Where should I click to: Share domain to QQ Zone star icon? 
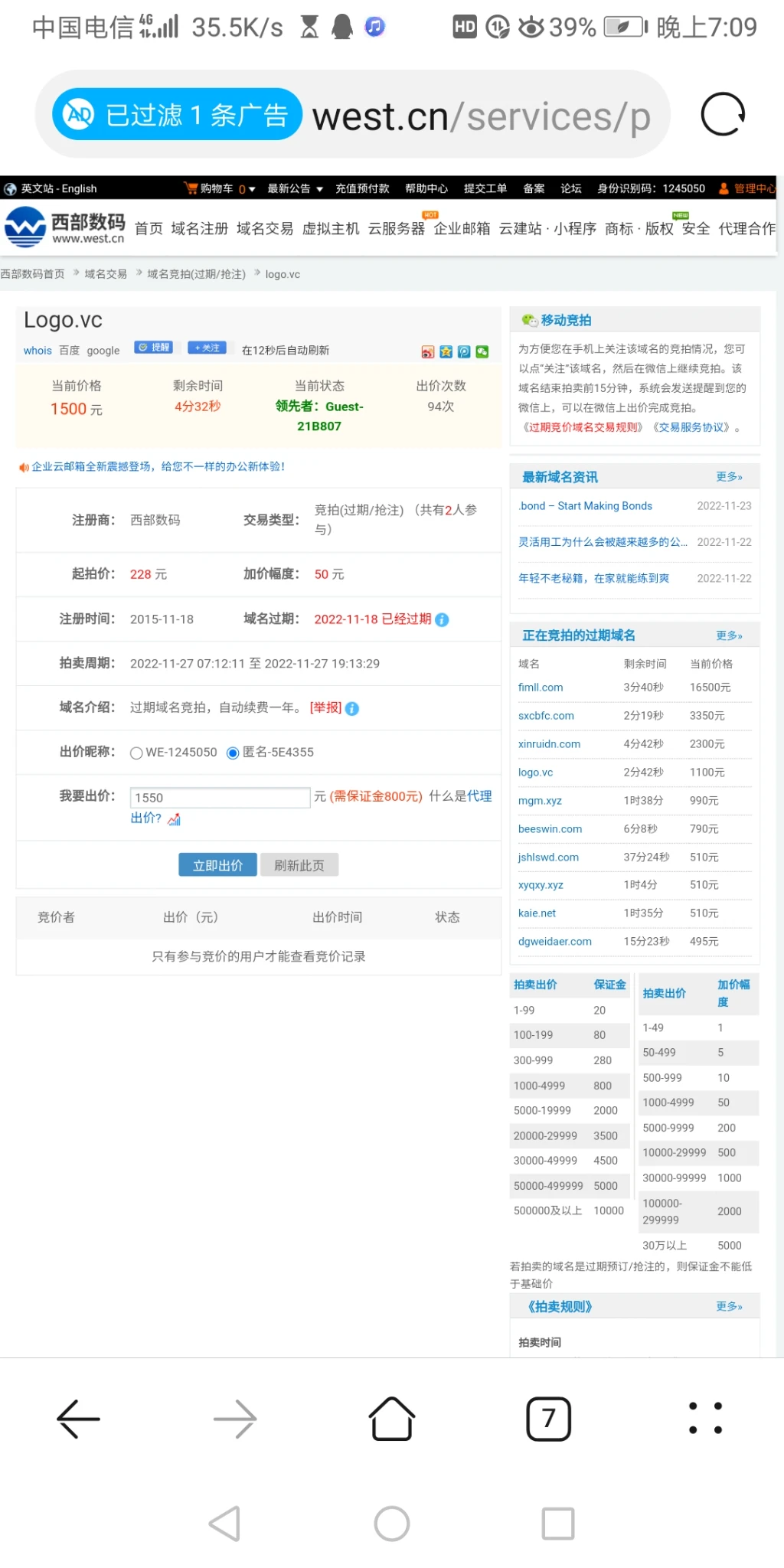(x=446, y=351)
